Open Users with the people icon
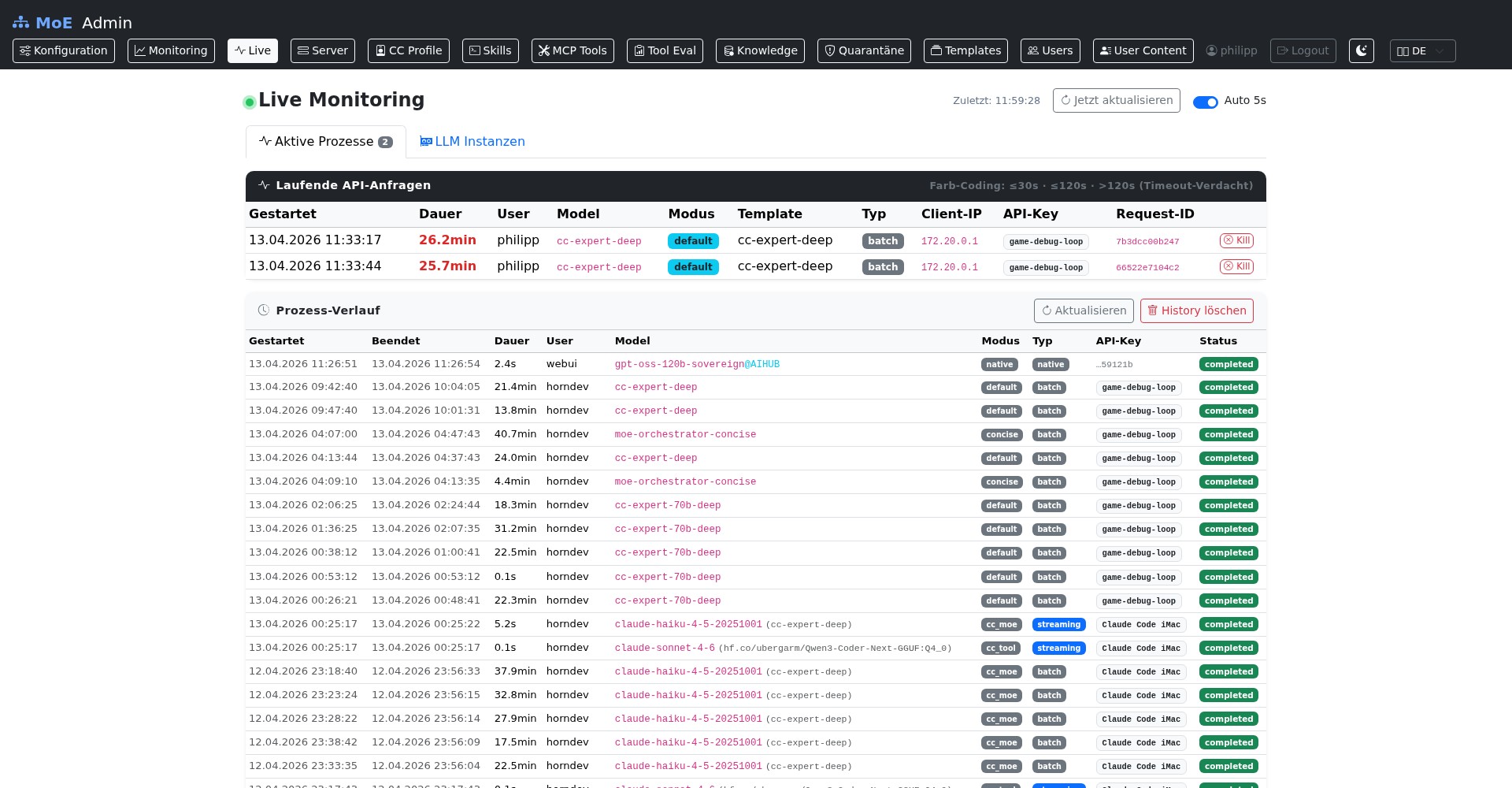Screen dimensions: 1512x788 1034,50
